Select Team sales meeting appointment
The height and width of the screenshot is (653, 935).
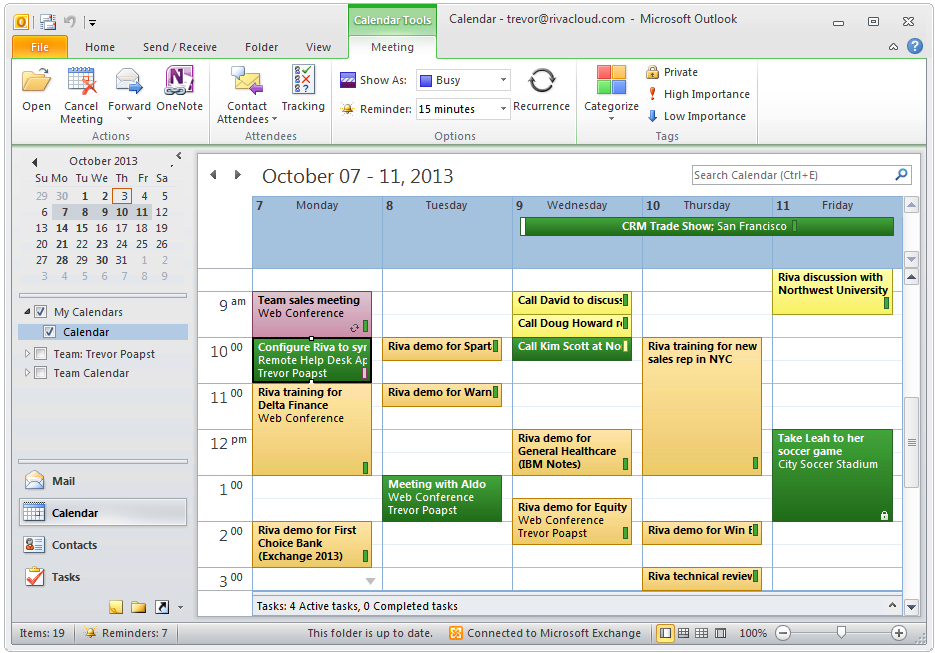point(311,314)
